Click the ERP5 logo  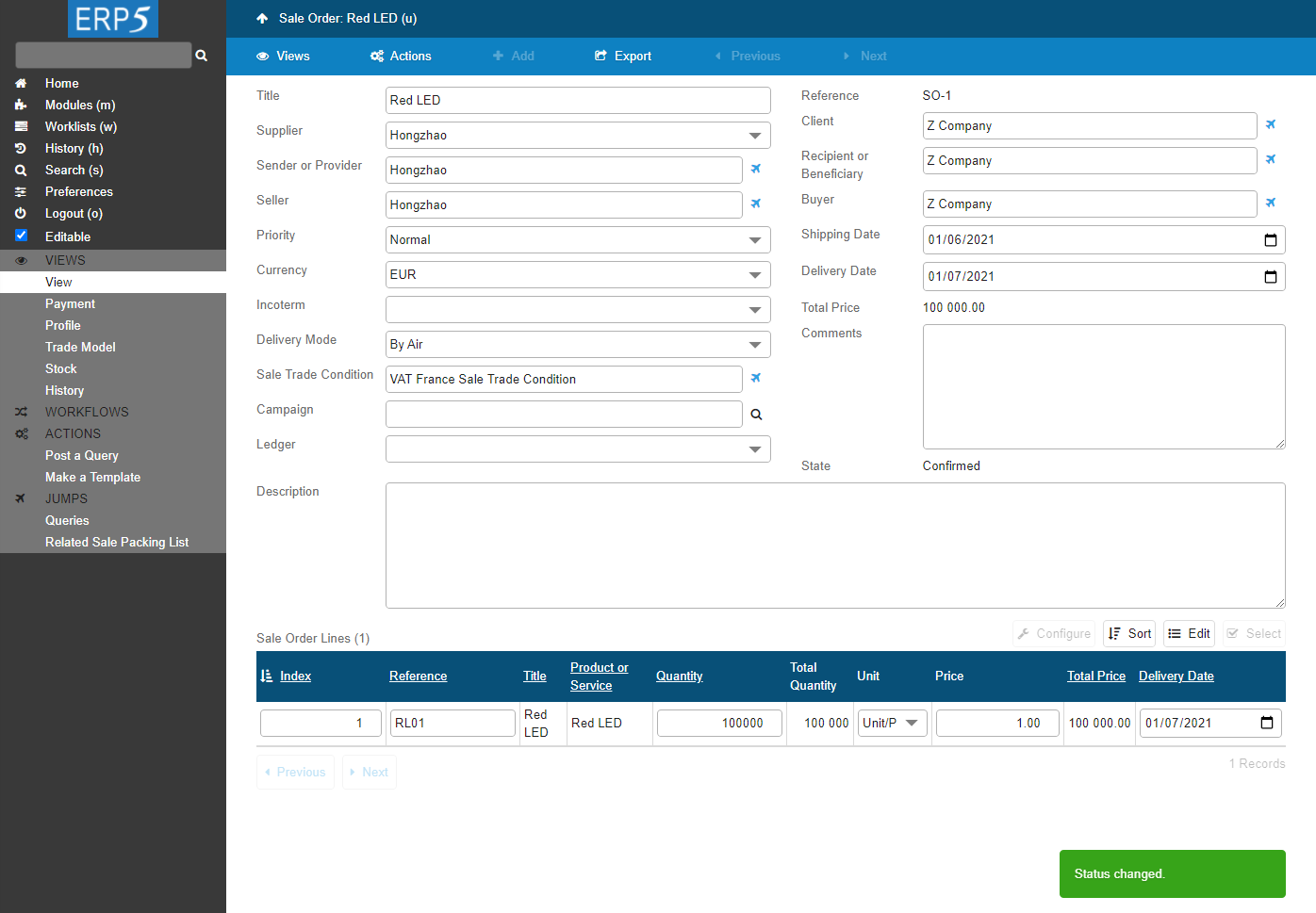(113, 19)
